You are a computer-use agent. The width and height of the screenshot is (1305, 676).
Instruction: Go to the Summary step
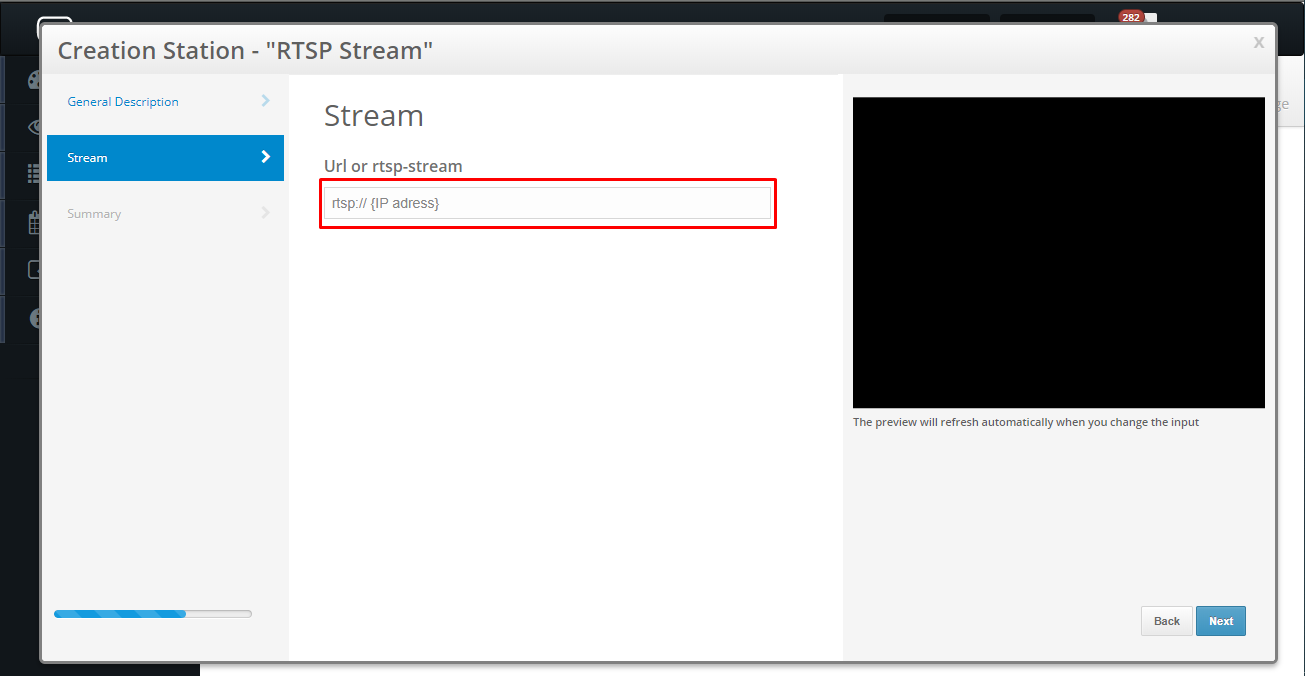click(165, 214)
